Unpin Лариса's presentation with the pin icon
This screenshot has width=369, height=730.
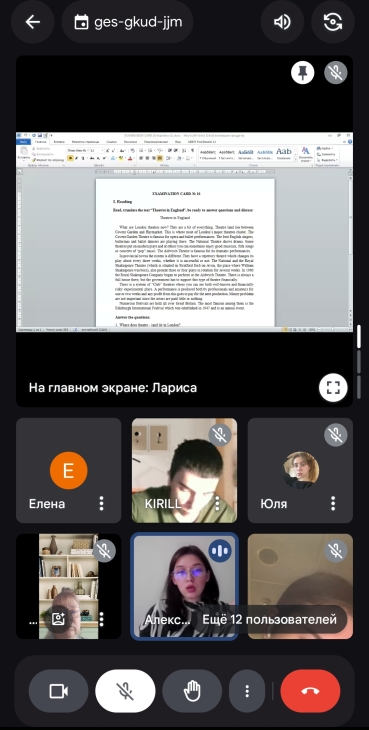302,73
